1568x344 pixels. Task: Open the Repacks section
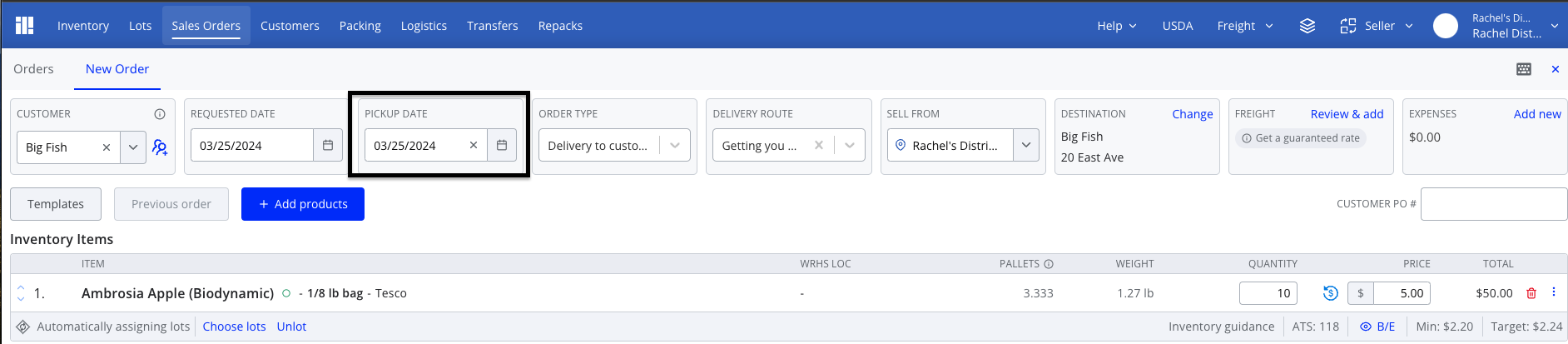pos(560,26)
